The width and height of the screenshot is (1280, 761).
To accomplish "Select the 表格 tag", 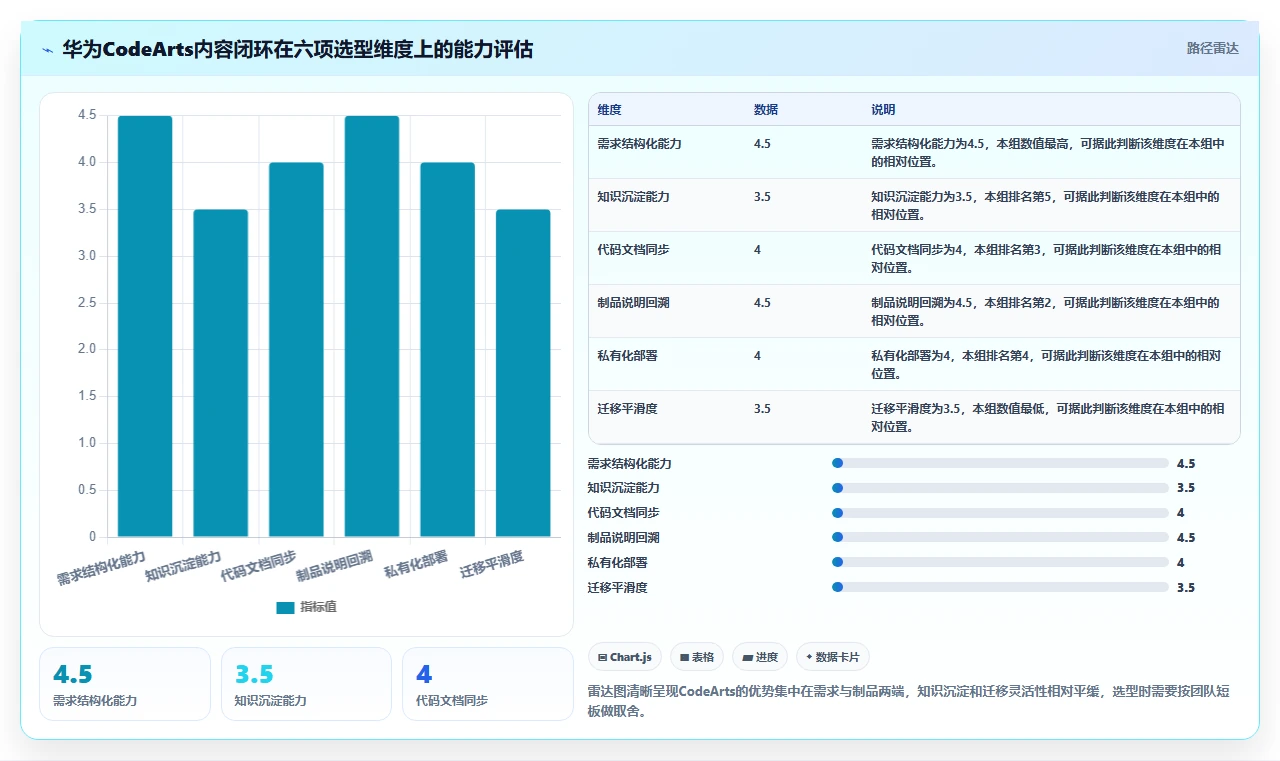I will (697, 657).
